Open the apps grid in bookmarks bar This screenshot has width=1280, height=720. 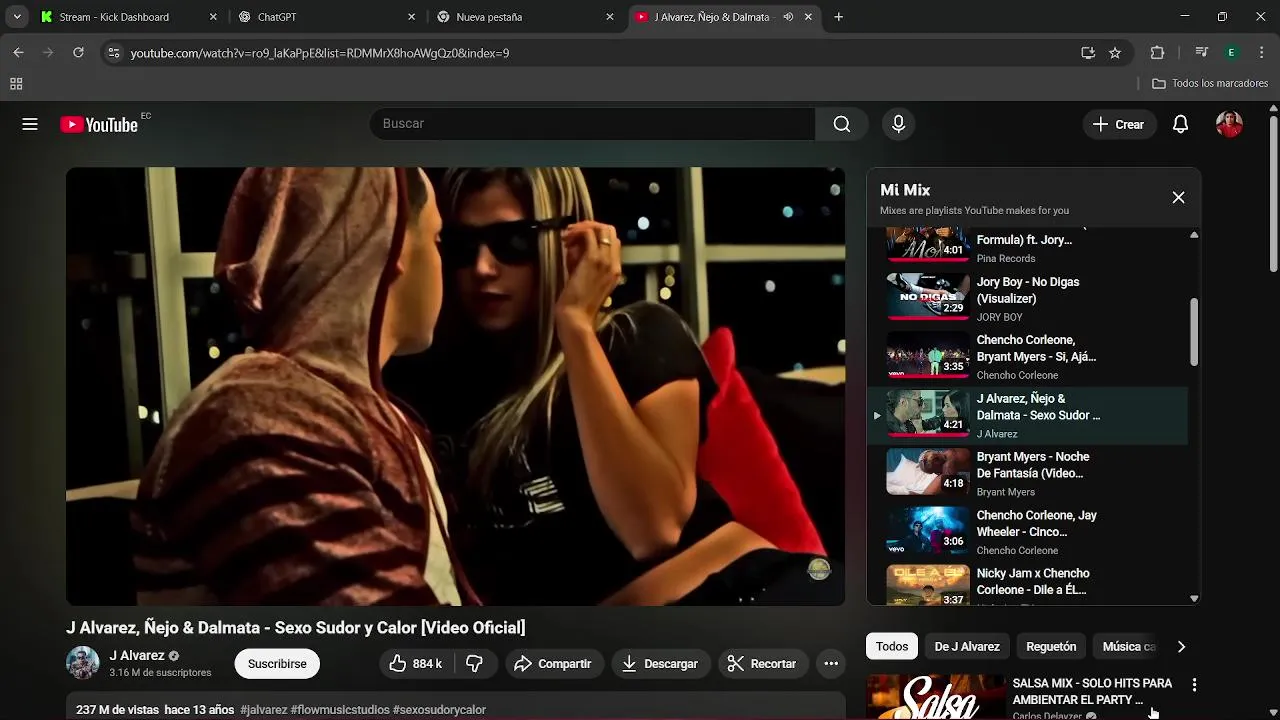pos(16,84)
